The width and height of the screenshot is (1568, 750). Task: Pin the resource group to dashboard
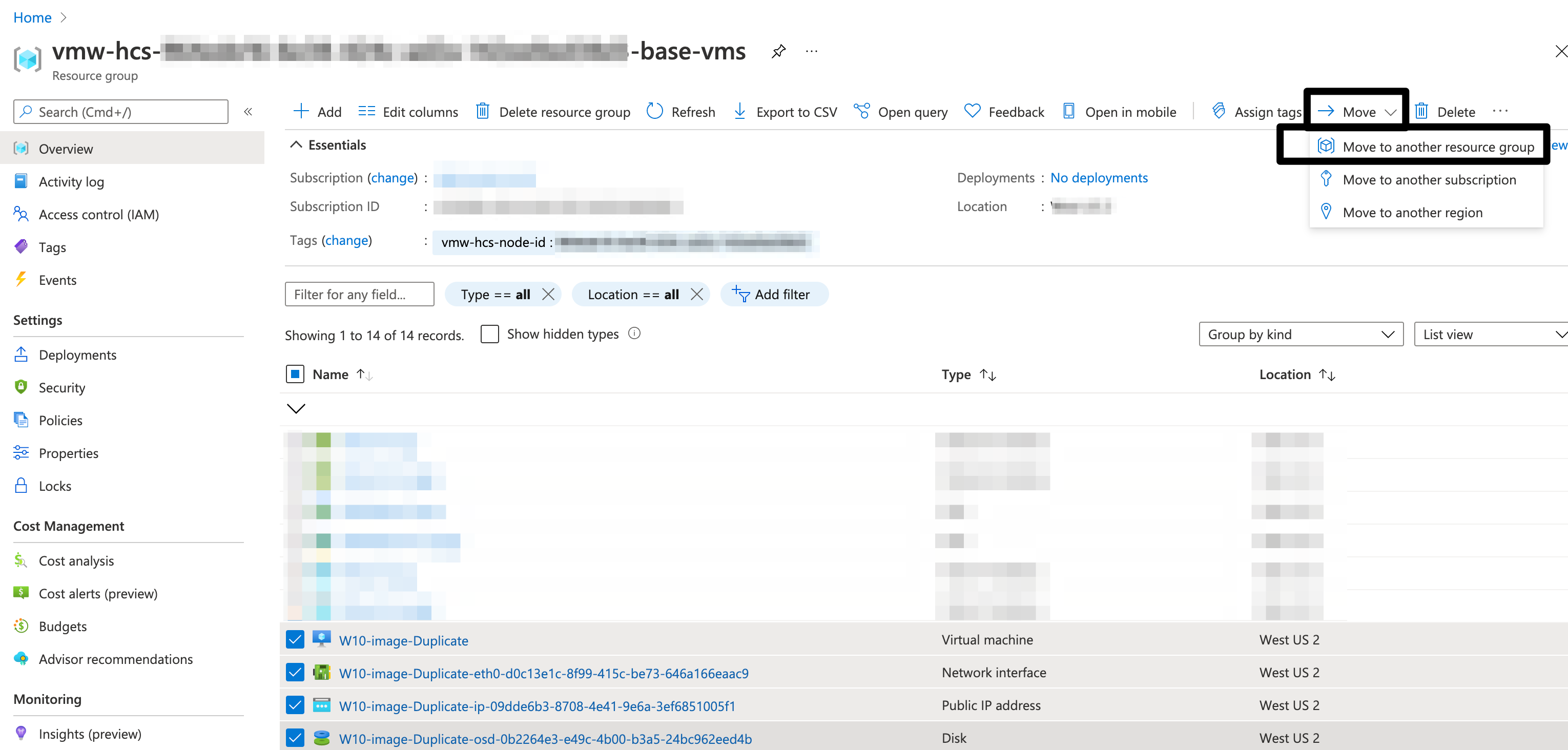pyautogui.click(x=778, y=51)
